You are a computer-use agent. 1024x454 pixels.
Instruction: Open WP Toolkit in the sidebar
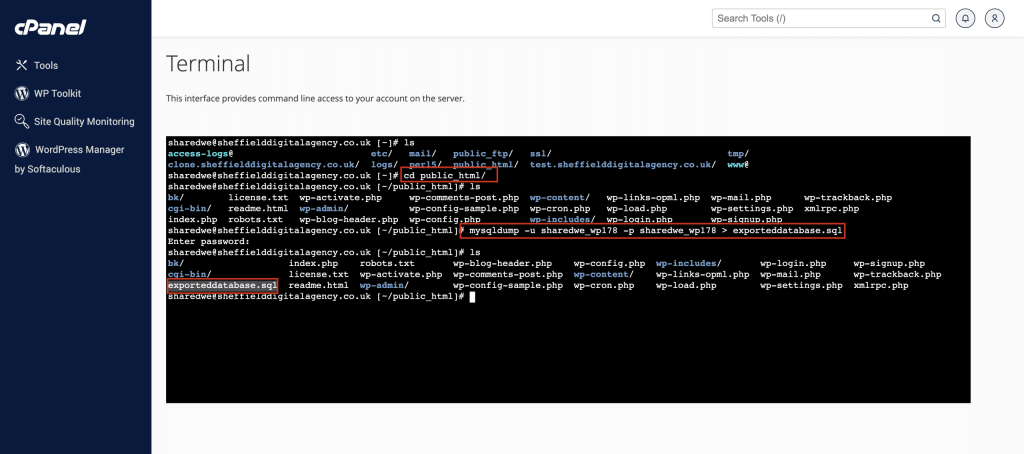(x=57, y=93)
